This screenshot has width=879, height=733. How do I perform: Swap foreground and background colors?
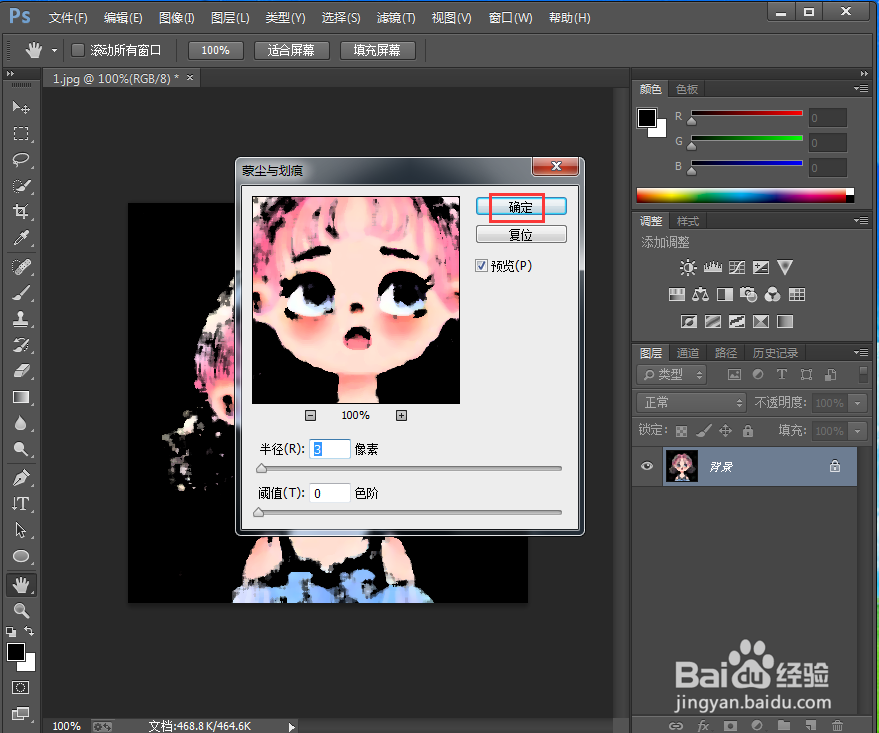click(x=29, y=631)
